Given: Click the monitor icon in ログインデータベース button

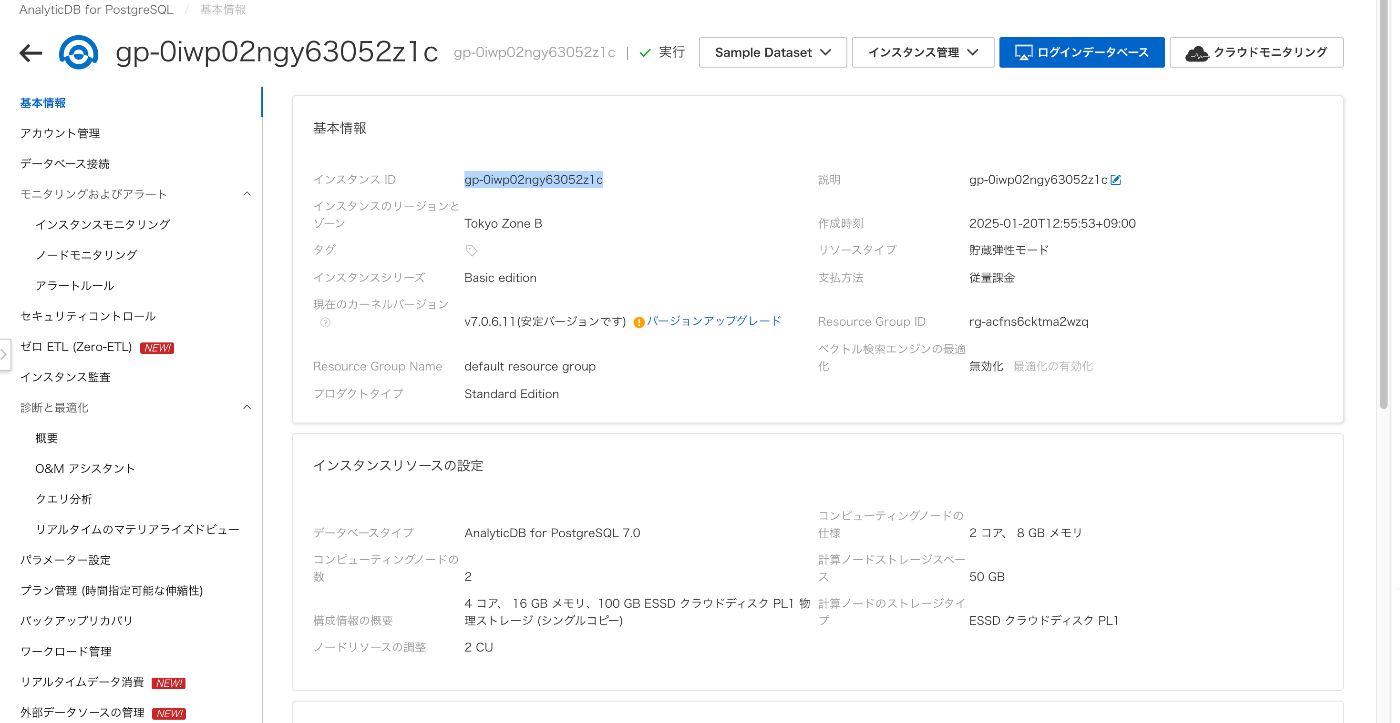Looking at the screenshot, I should (1023, 52).
